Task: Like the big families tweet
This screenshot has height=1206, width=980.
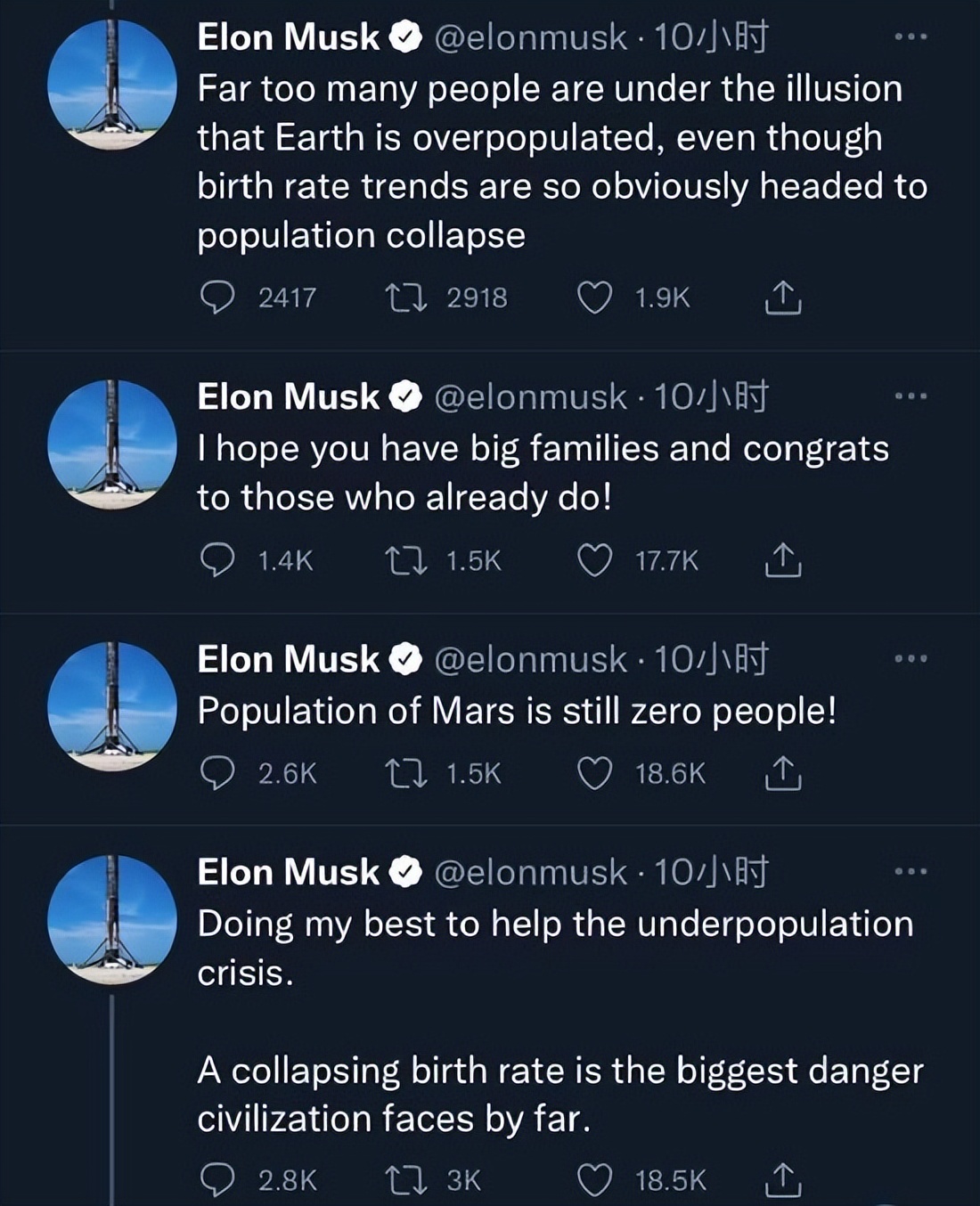Action: point(595,560)
